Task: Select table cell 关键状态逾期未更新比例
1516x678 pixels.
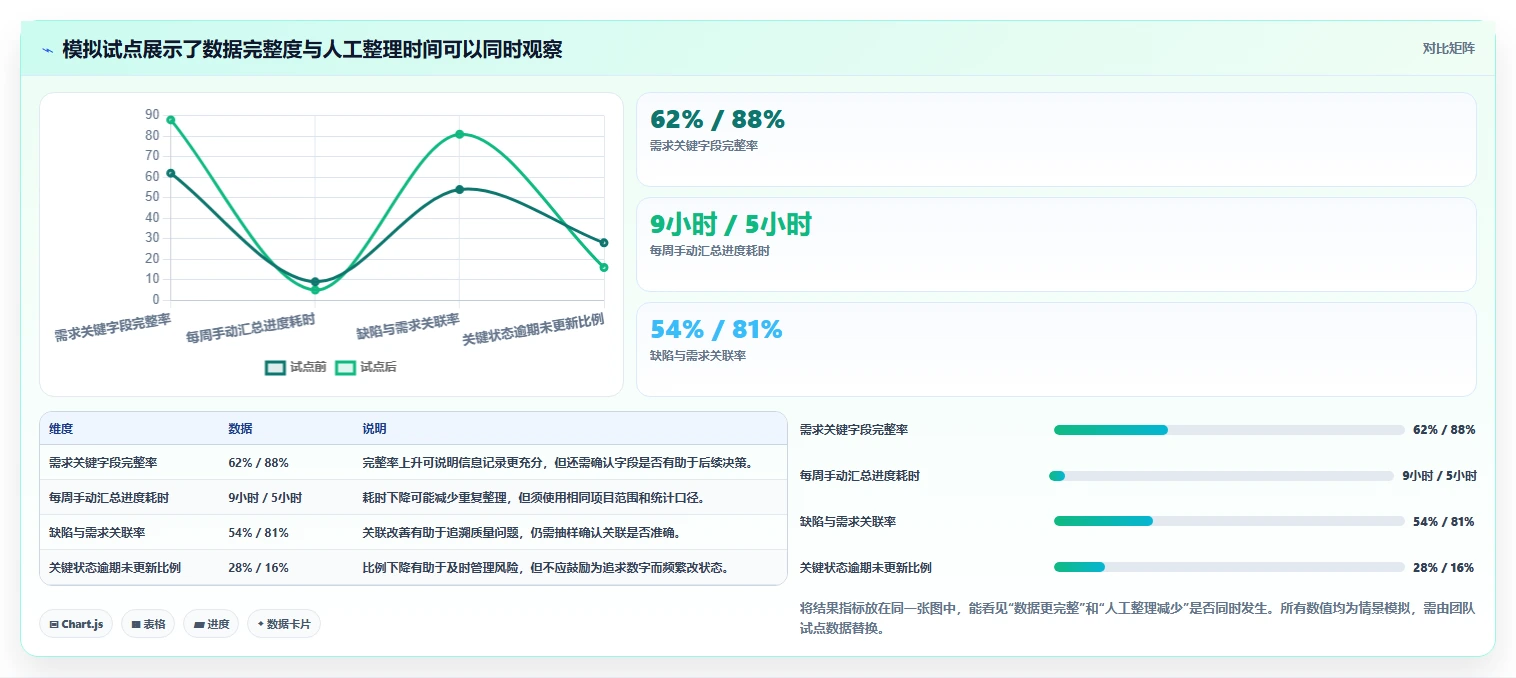Action: coord(115,568)
